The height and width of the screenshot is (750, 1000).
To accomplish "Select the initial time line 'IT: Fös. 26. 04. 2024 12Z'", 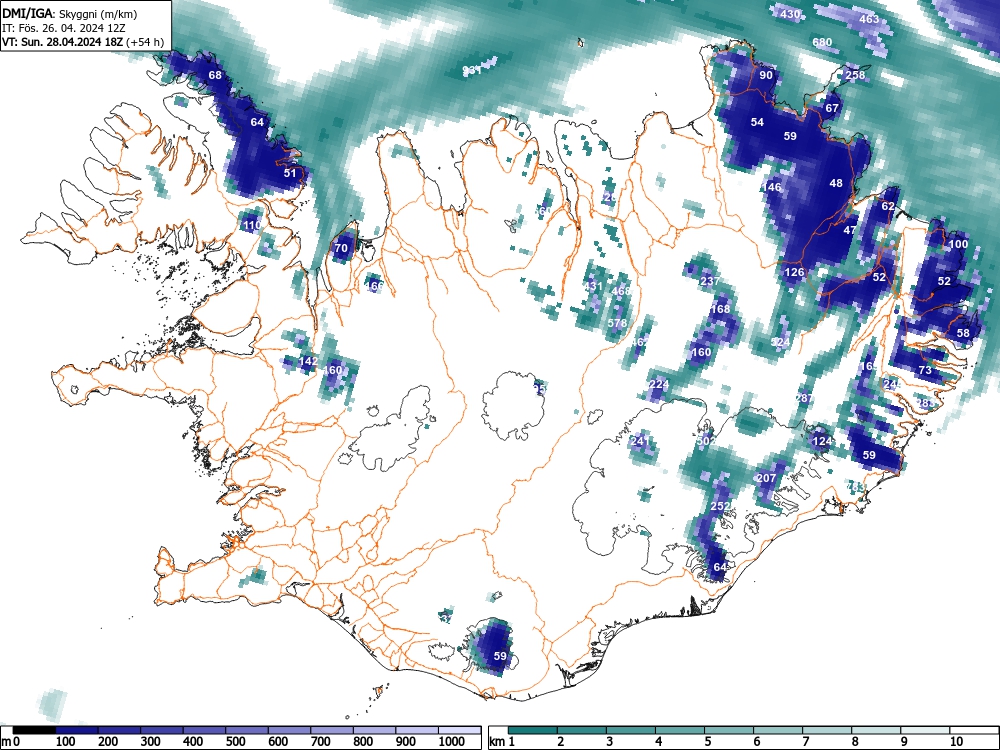I will pos(62,28).
